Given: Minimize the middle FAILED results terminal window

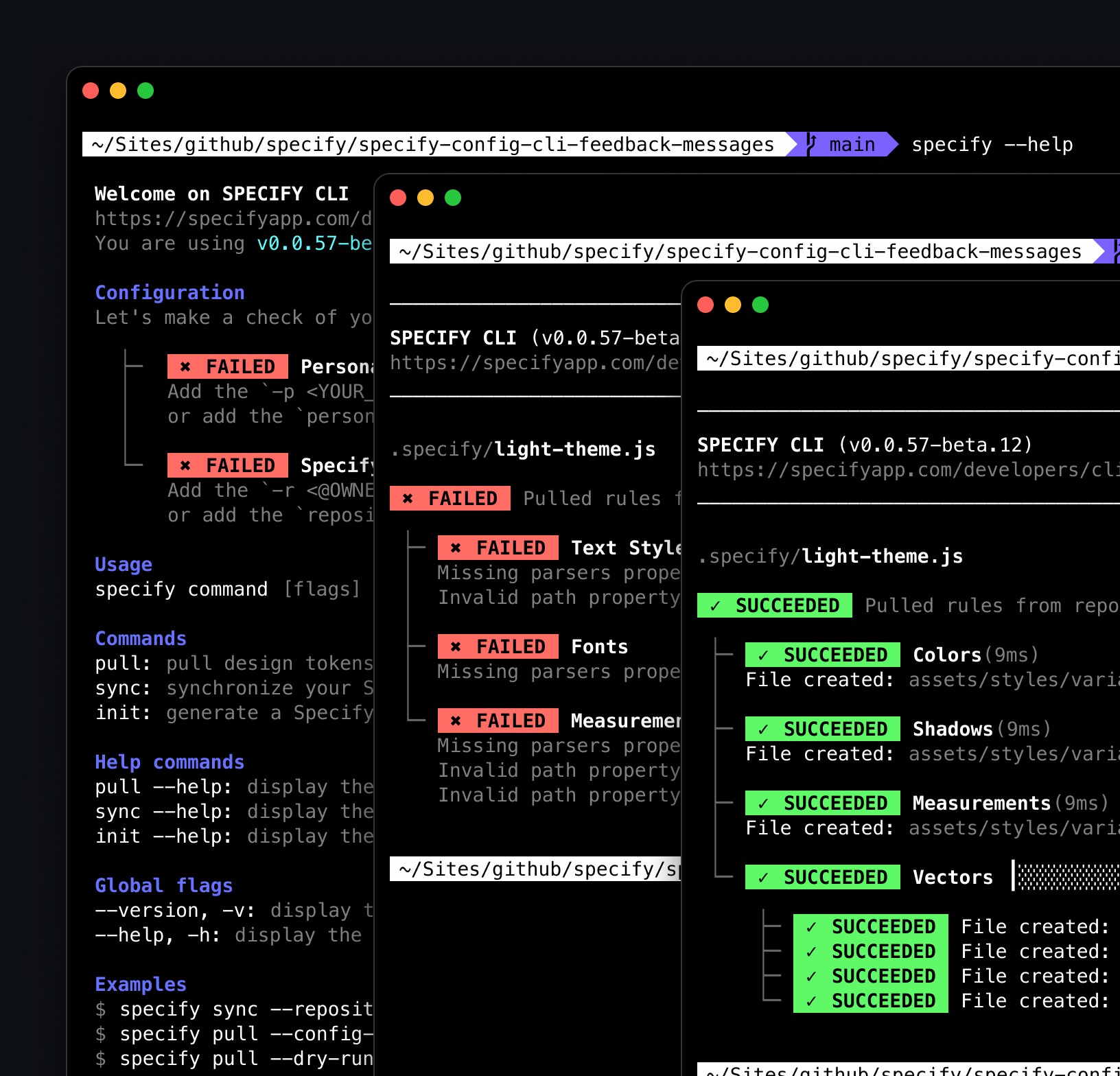Looking at the screenshot, I should coord(425,198).
